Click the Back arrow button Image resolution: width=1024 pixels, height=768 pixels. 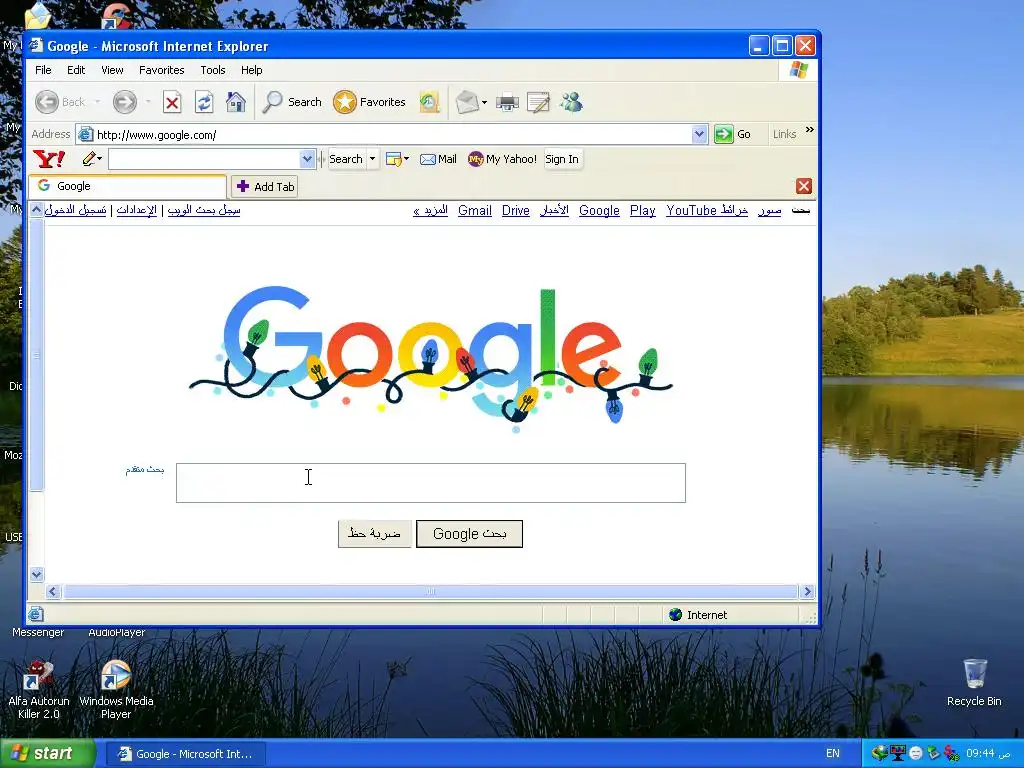[x=47, y=102]
